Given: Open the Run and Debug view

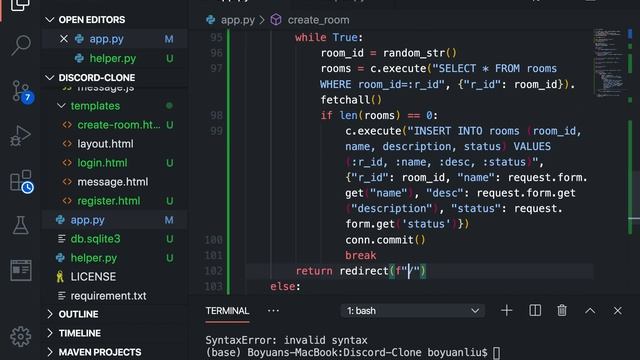Looking at the screenshot, I should tap(20, 136).
